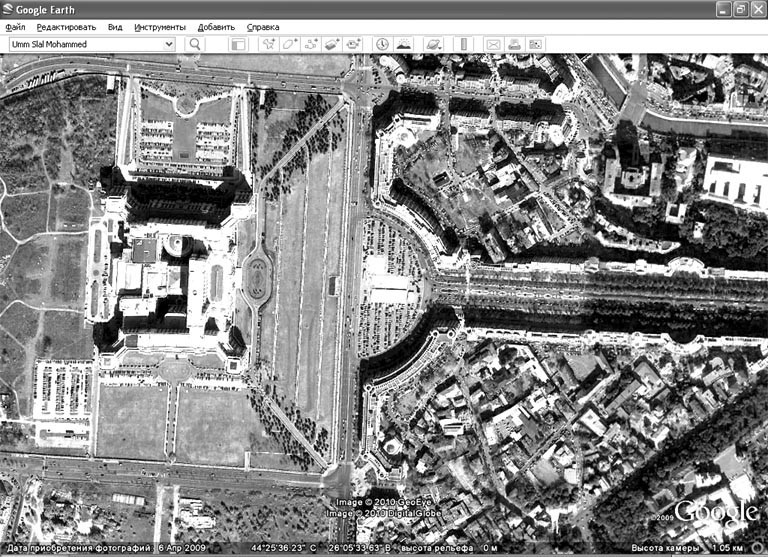
Task: Expand the search history dropdown arrow
Action: (x=169, y=44)
